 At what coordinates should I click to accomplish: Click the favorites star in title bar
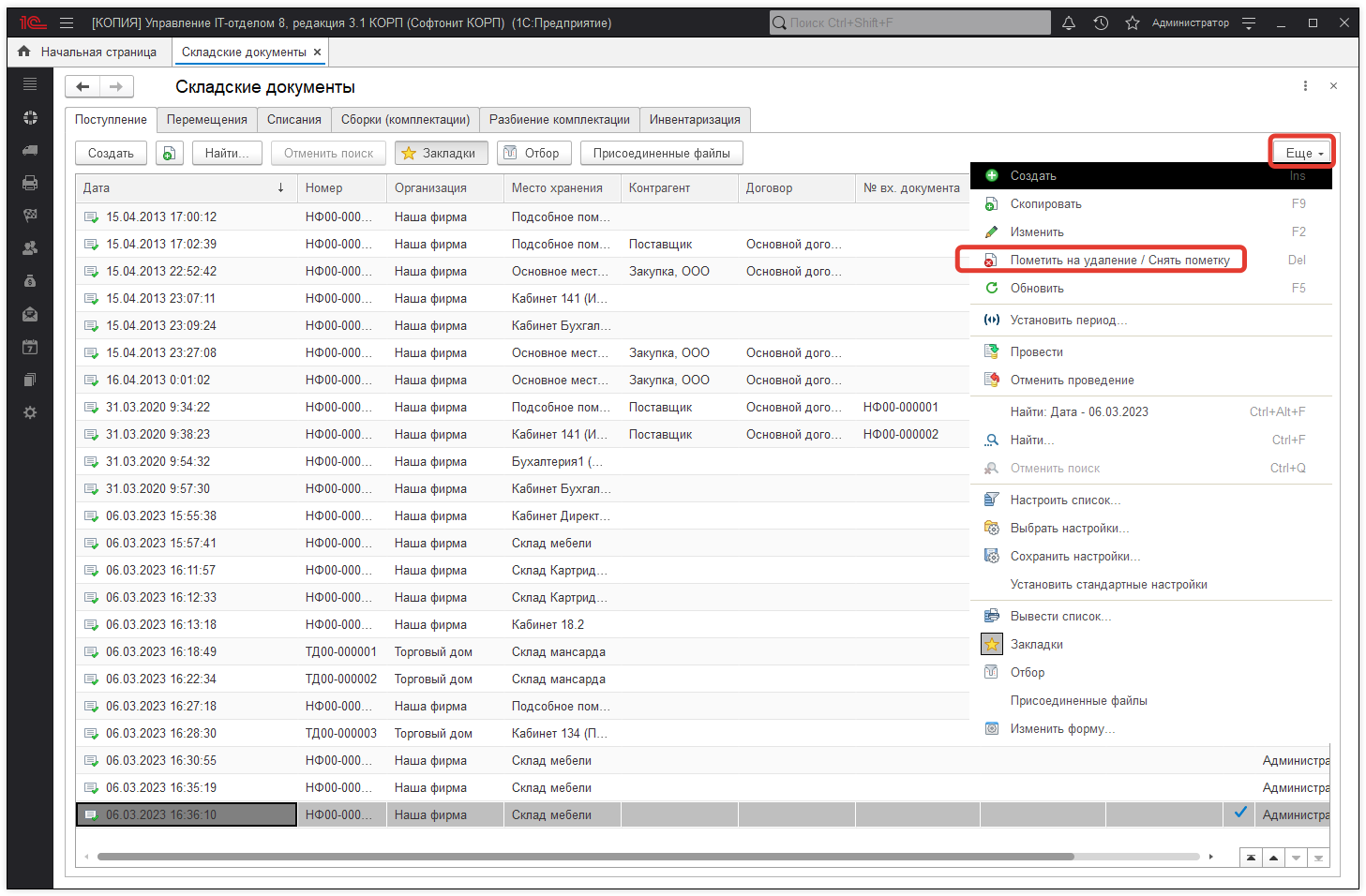[1133, 23]
